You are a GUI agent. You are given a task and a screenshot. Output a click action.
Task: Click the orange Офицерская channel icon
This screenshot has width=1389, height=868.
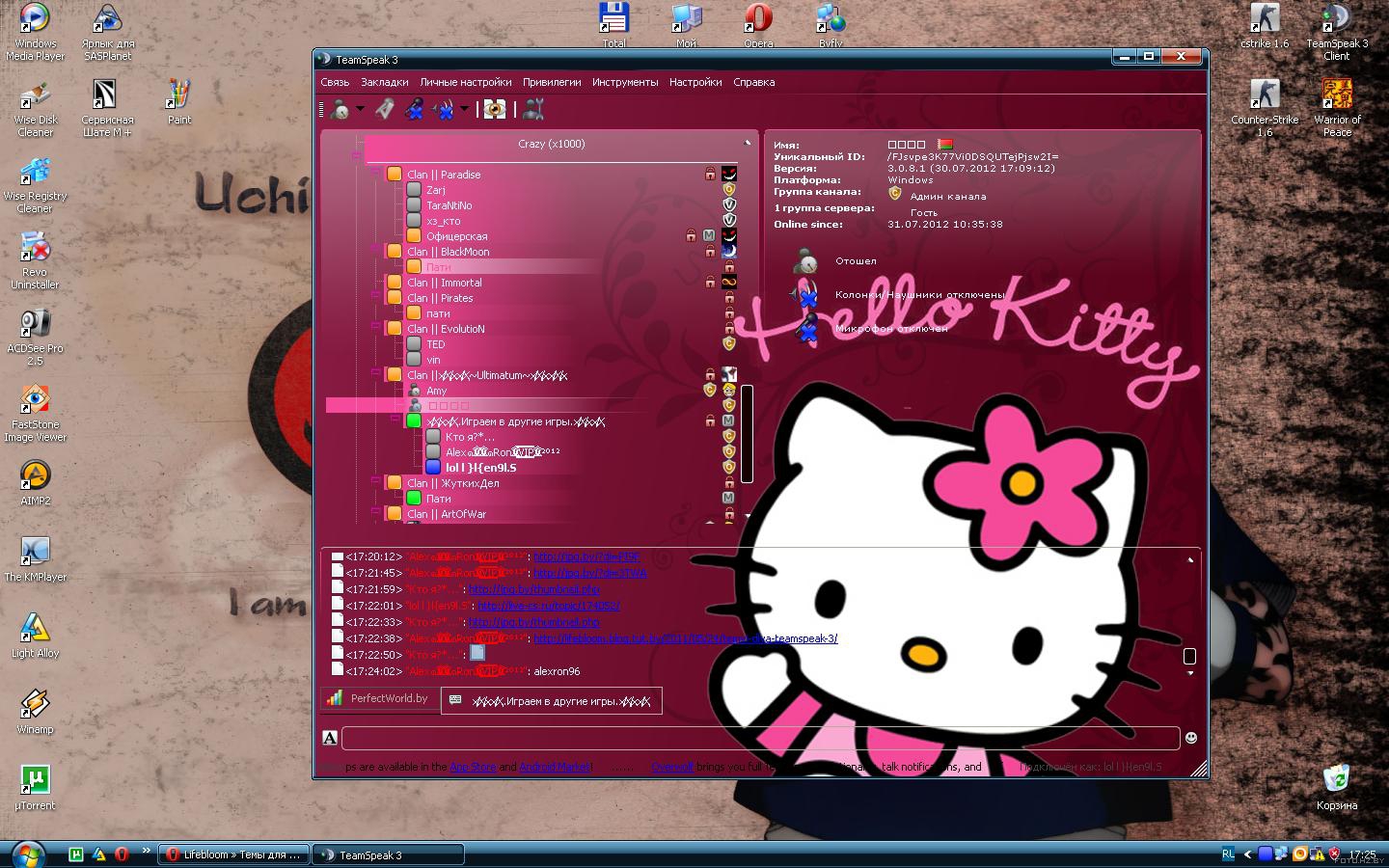[x=414, y=236]
